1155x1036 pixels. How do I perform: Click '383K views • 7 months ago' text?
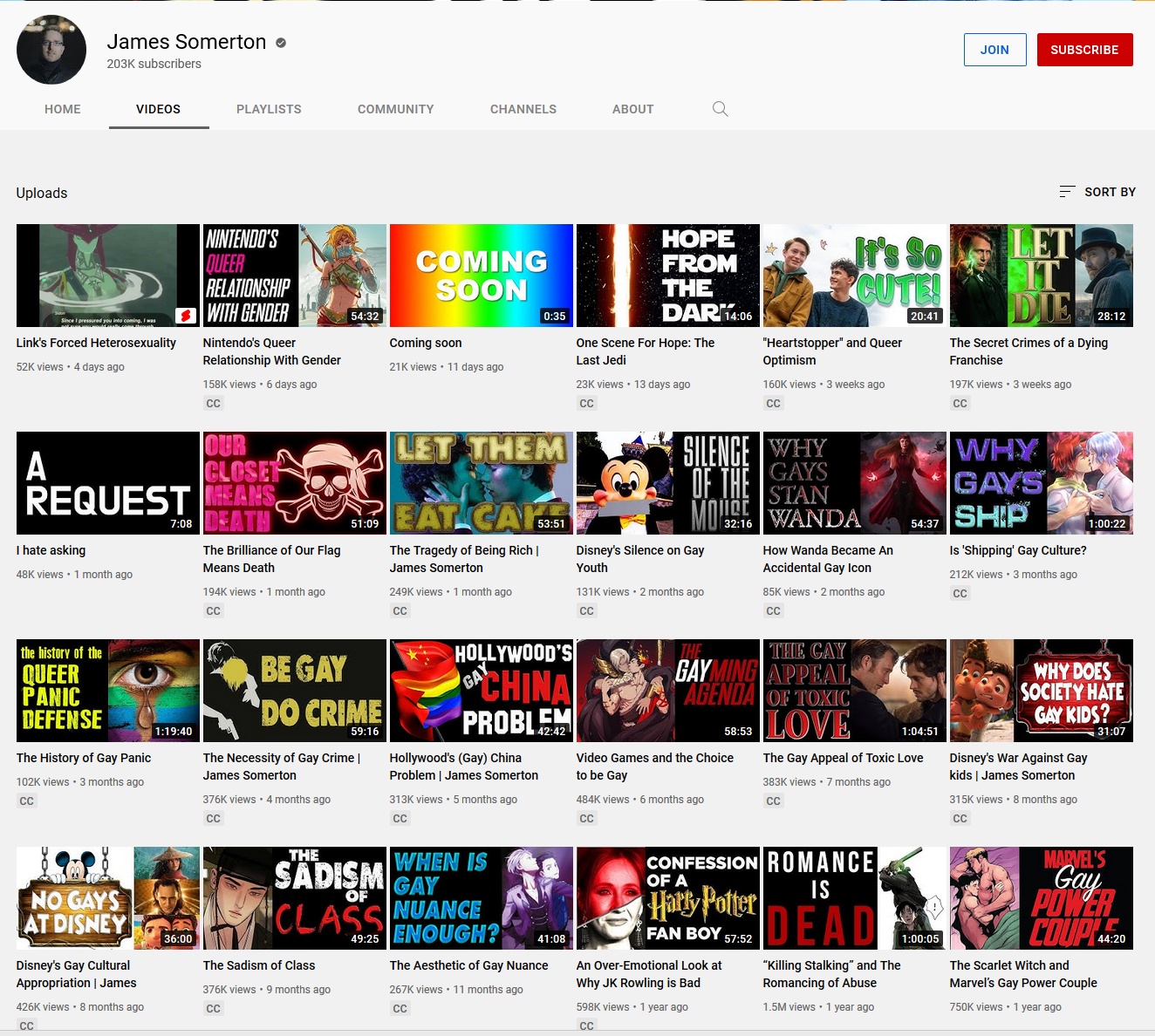tap(827, 782)
